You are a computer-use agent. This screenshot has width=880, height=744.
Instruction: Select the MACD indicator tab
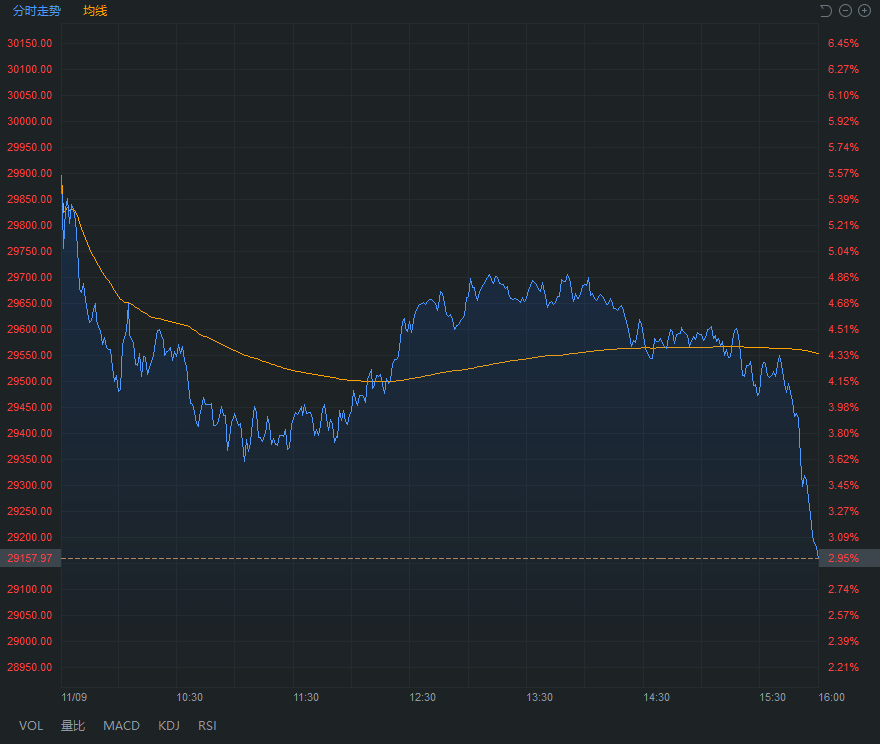coord(121,725)
